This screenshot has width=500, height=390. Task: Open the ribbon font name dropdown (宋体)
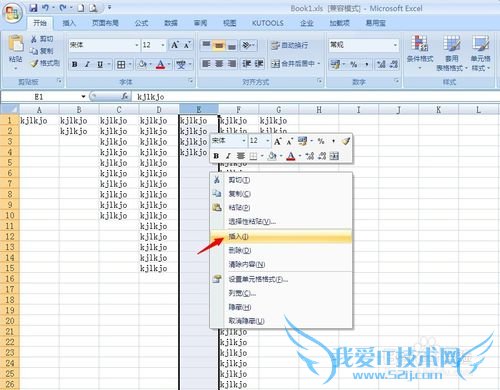coord(136,45)
